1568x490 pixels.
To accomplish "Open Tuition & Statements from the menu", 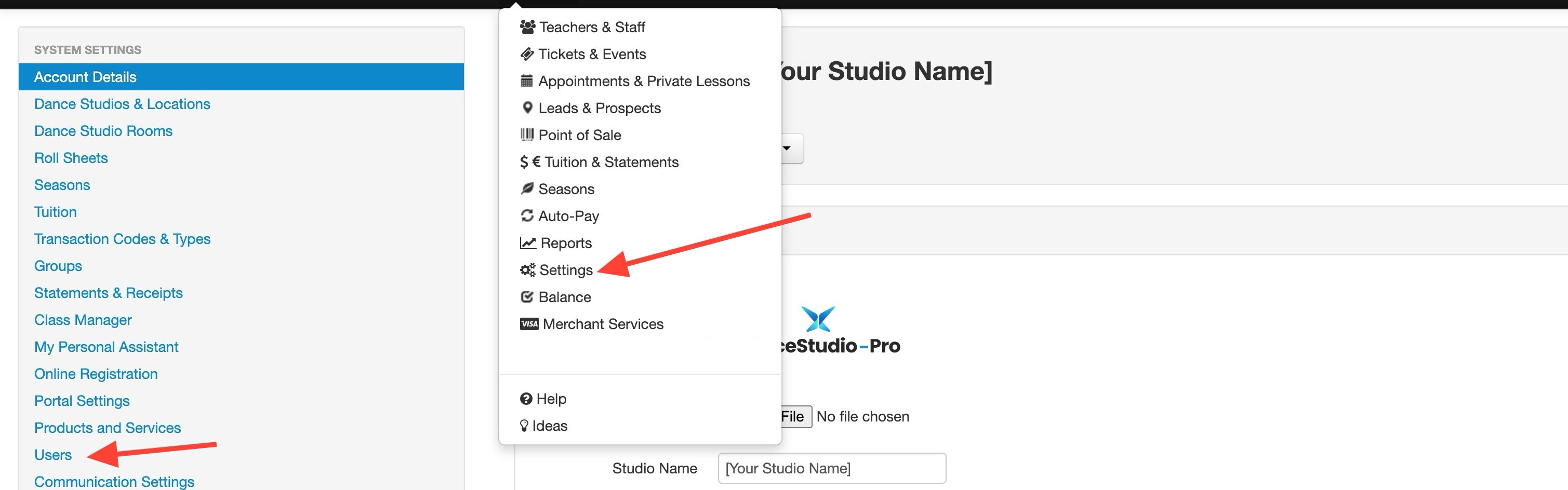I will click(x=610, y=162).
